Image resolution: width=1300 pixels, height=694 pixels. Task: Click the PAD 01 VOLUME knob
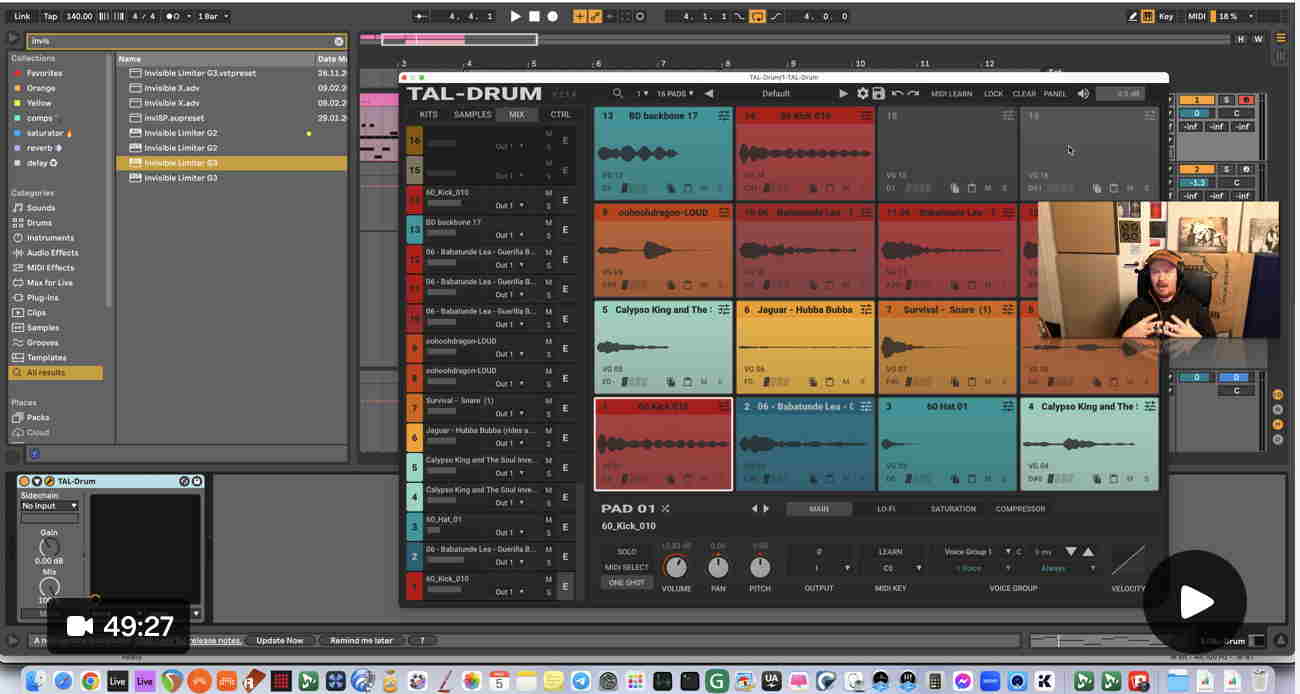tap(676, 567)
